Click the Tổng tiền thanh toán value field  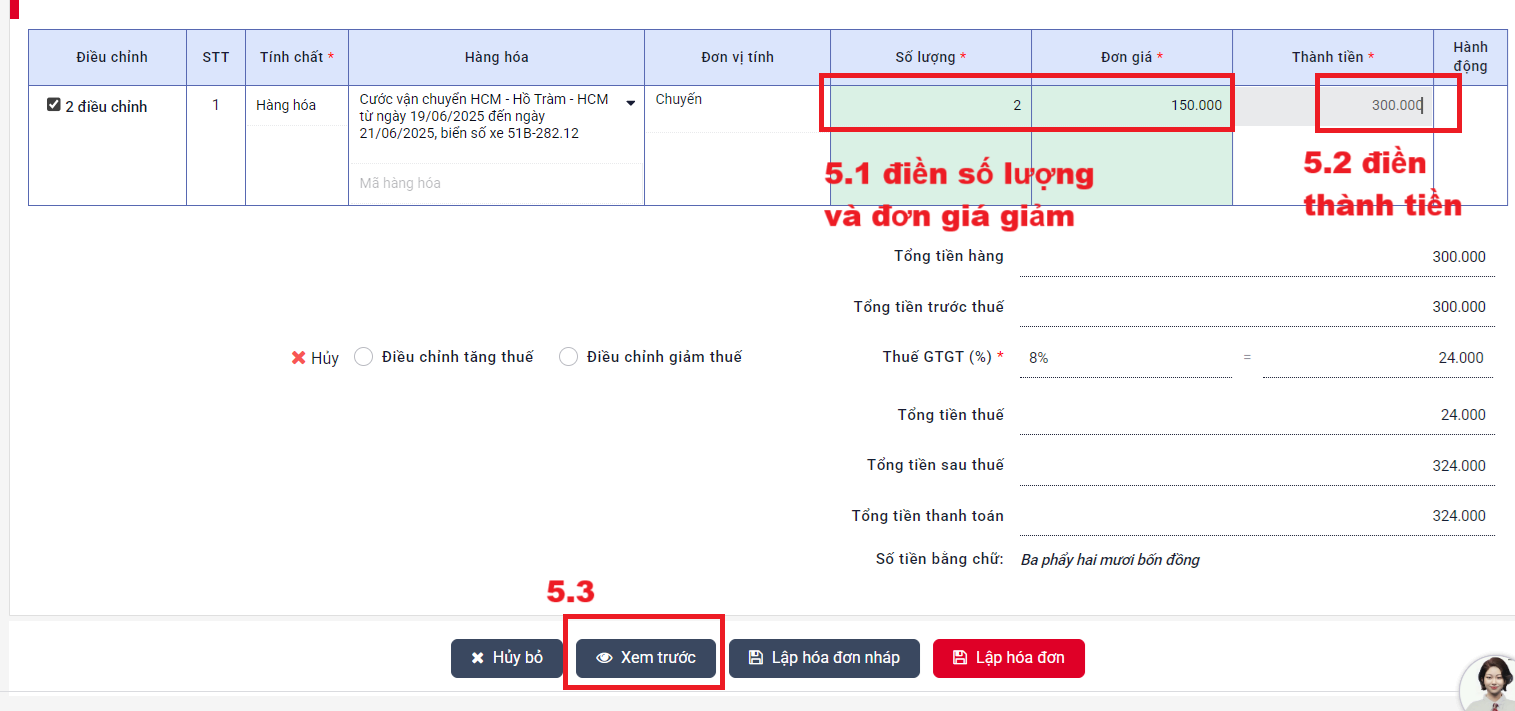pos(1256,516)
